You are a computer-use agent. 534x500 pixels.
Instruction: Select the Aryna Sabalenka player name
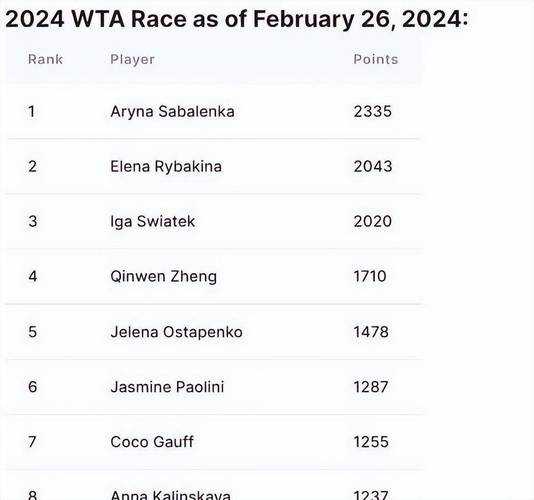tap(172, 112)
